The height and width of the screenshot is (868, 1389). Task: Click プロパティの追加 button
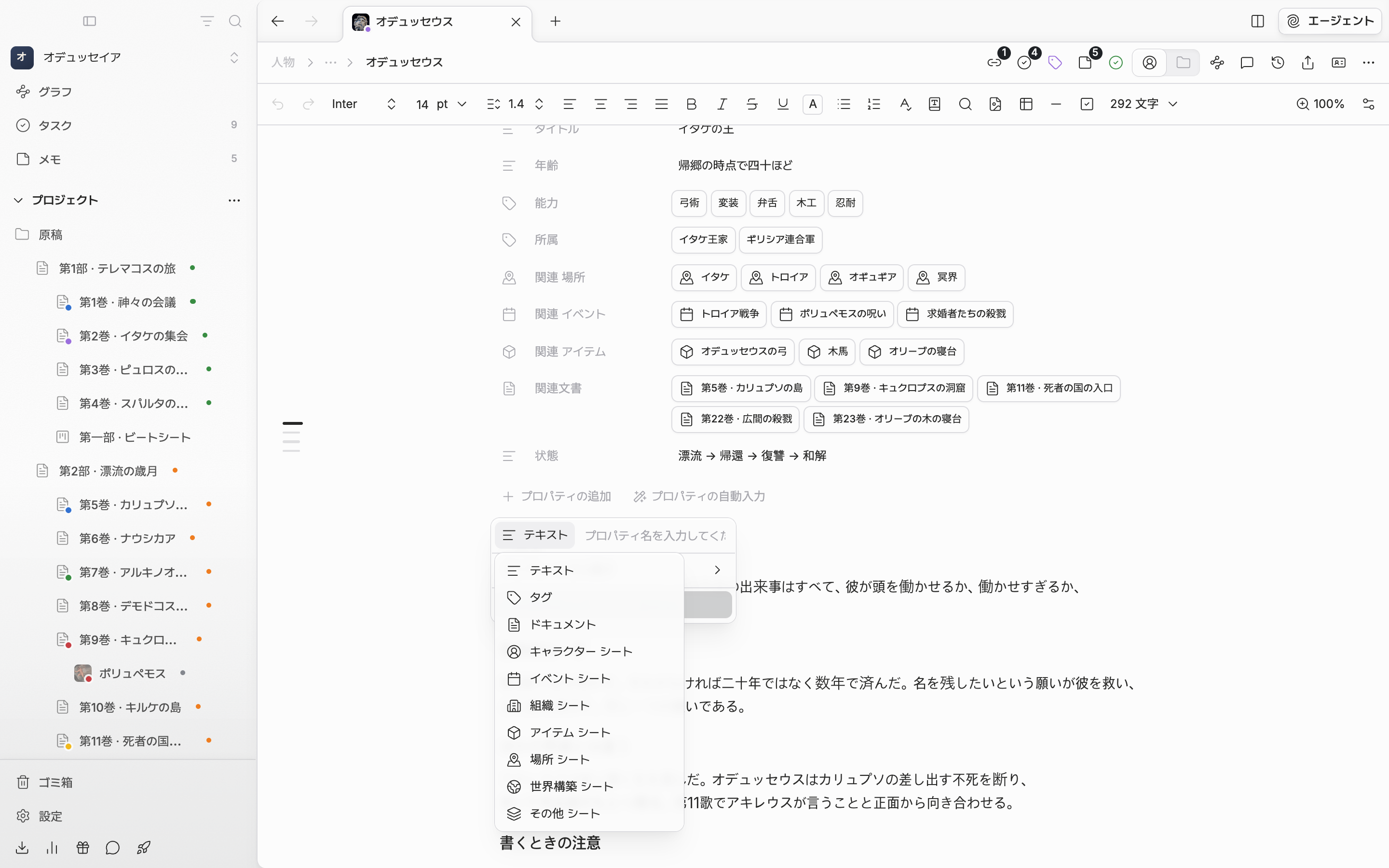(556, 496)
